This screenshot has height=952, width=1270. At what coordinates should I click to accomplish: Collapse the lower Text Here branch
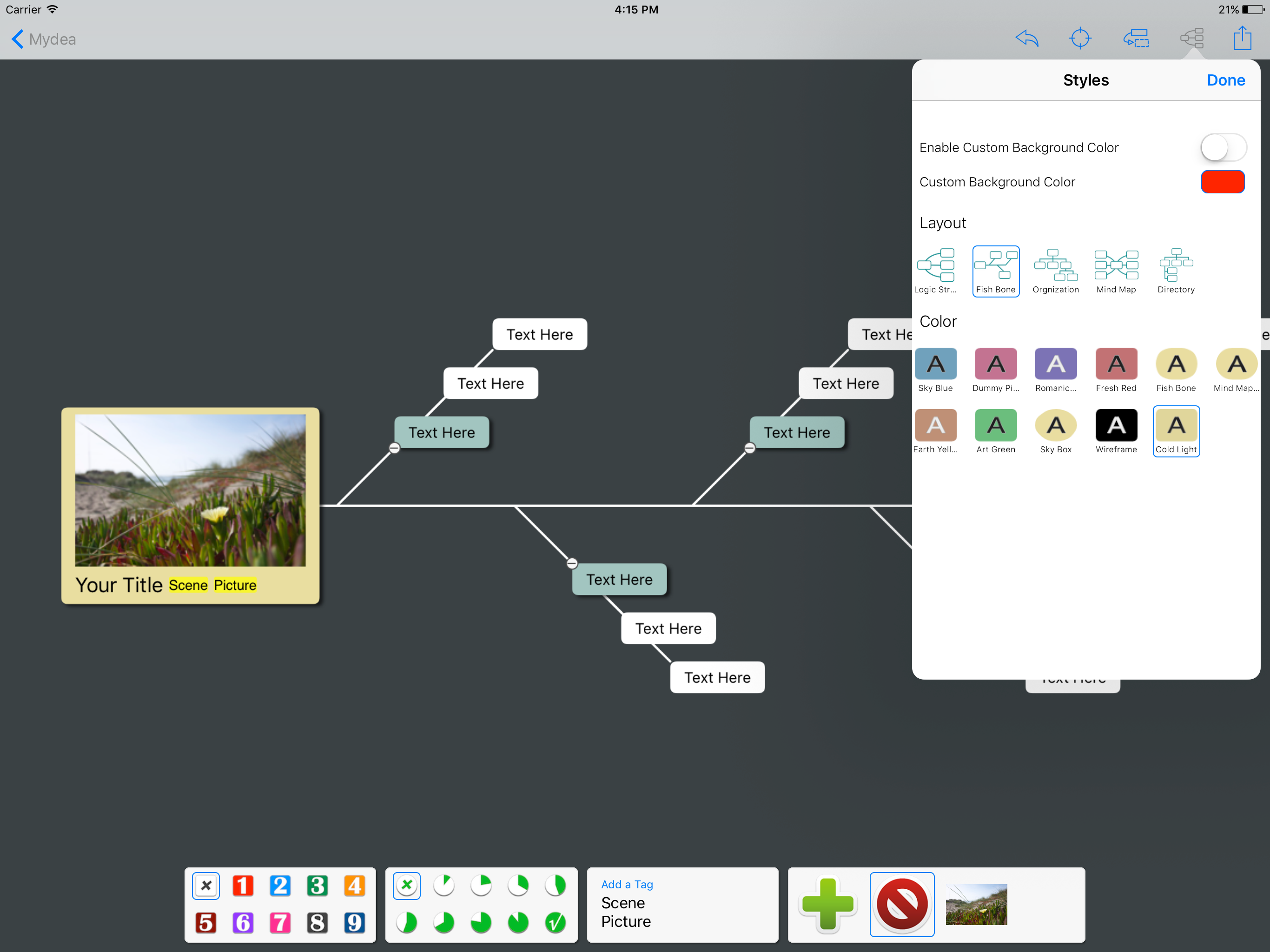pyautogui.click(x=572, y=563)
